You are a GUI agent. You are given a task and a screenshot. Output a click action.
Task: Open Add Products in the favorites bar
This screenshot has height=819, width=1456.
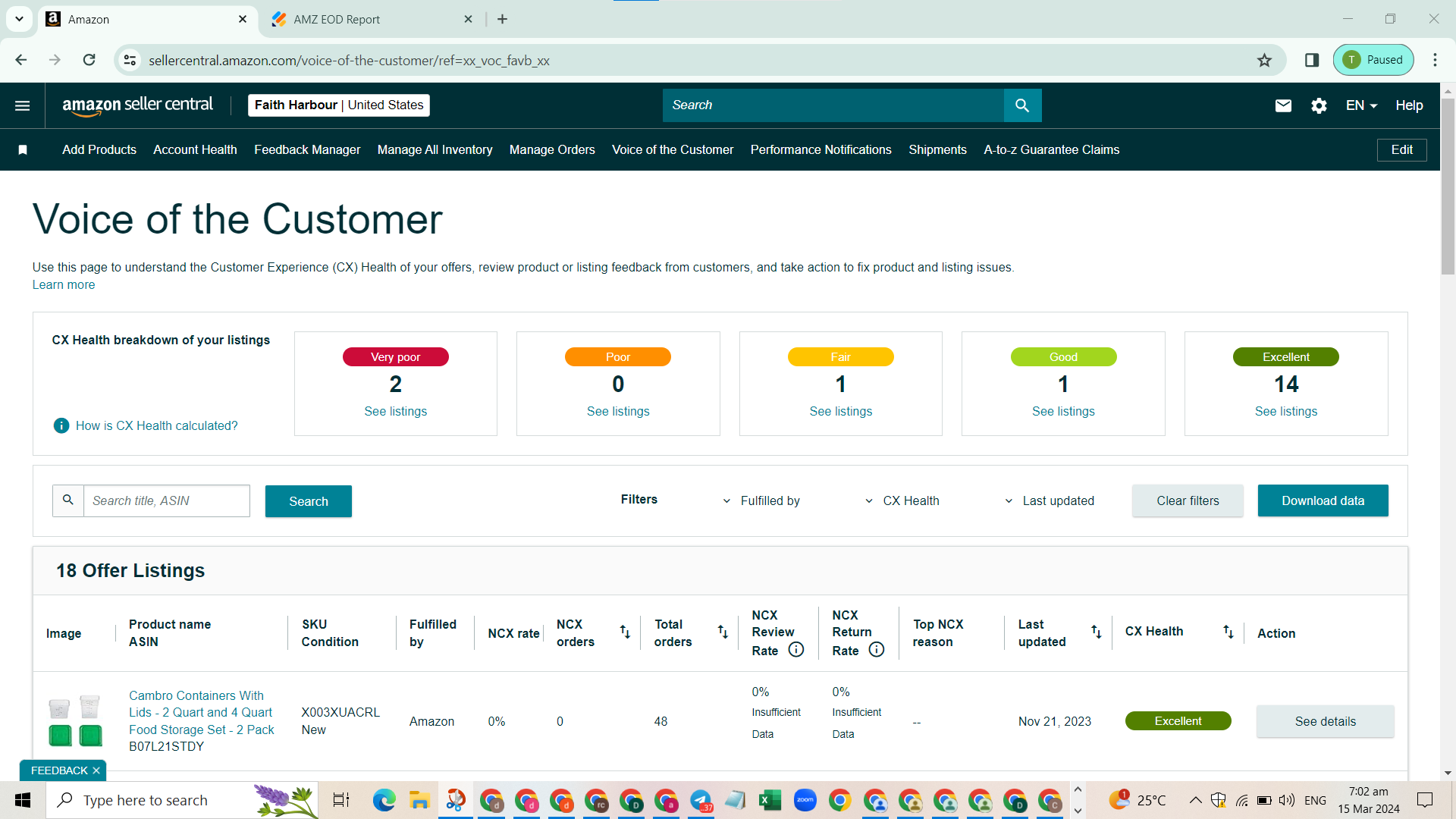[x=99, y=150]
